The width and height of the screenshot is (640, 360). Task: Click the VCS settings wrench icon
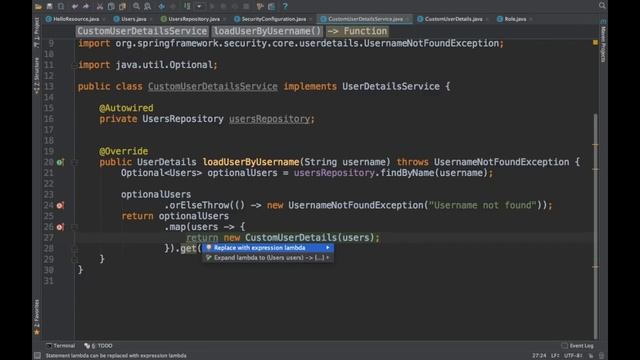click(x=260, y=7)
